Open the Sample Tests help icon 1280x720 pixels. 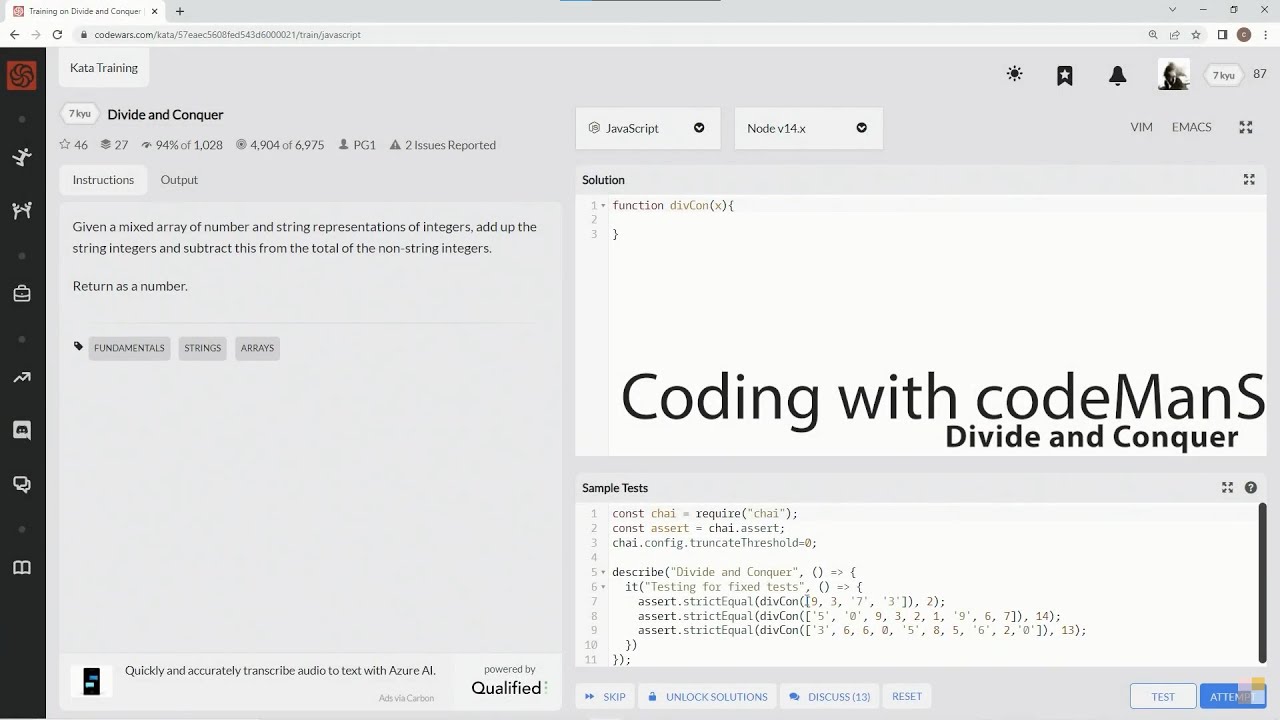[1250, 487]
